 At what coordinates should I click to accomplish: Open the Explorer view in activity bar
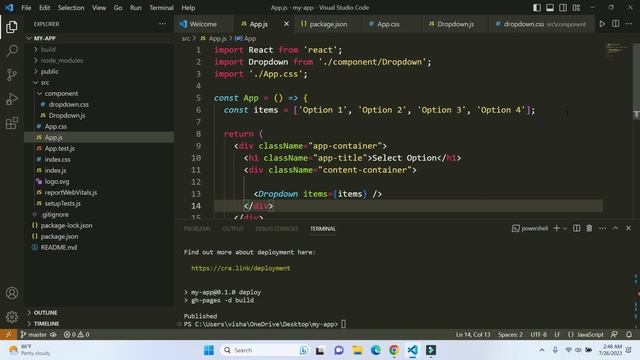pyautogui.click(x=12, y=27)
